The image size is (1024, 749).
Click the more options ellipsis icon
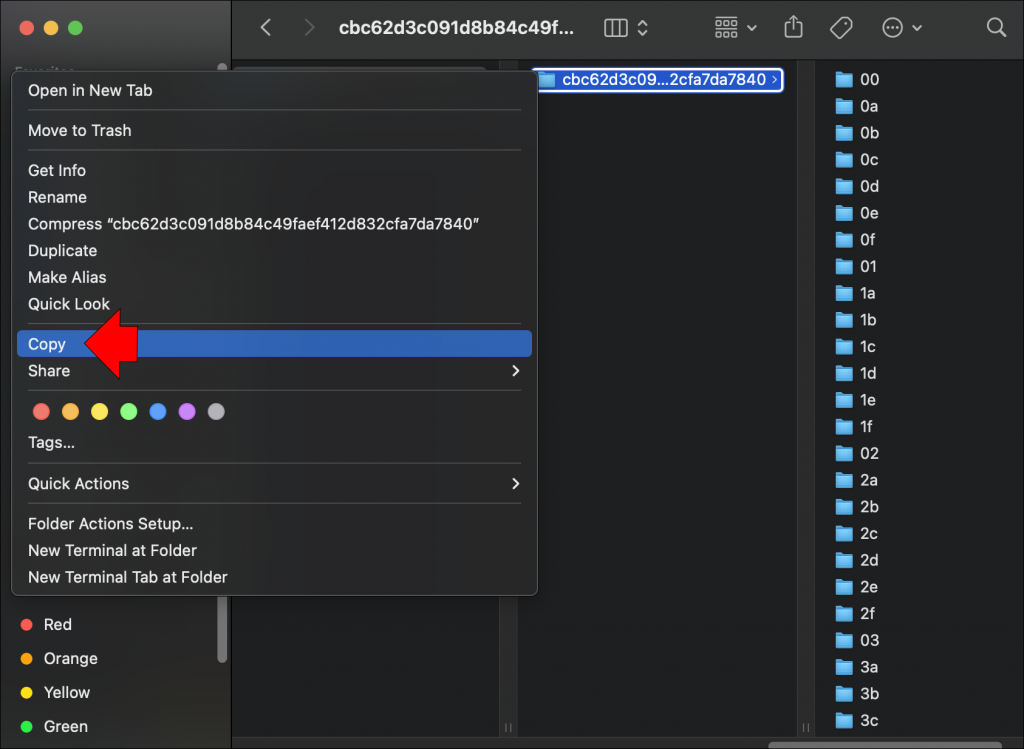[x=895, y=28]
